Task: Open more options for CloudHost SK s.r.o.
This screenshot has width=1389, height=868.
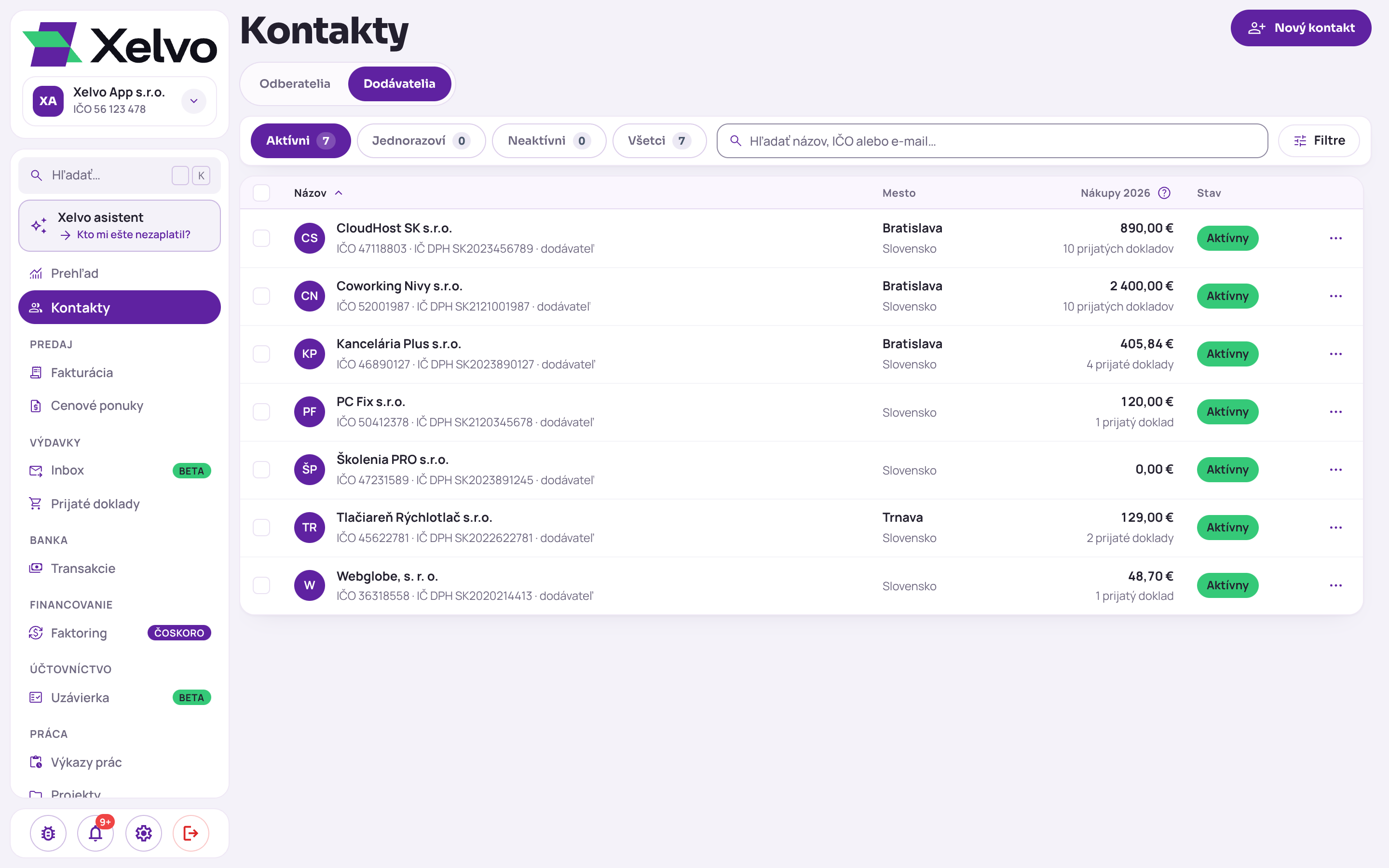Action: pyautogui.click(x=1335, y=238)
